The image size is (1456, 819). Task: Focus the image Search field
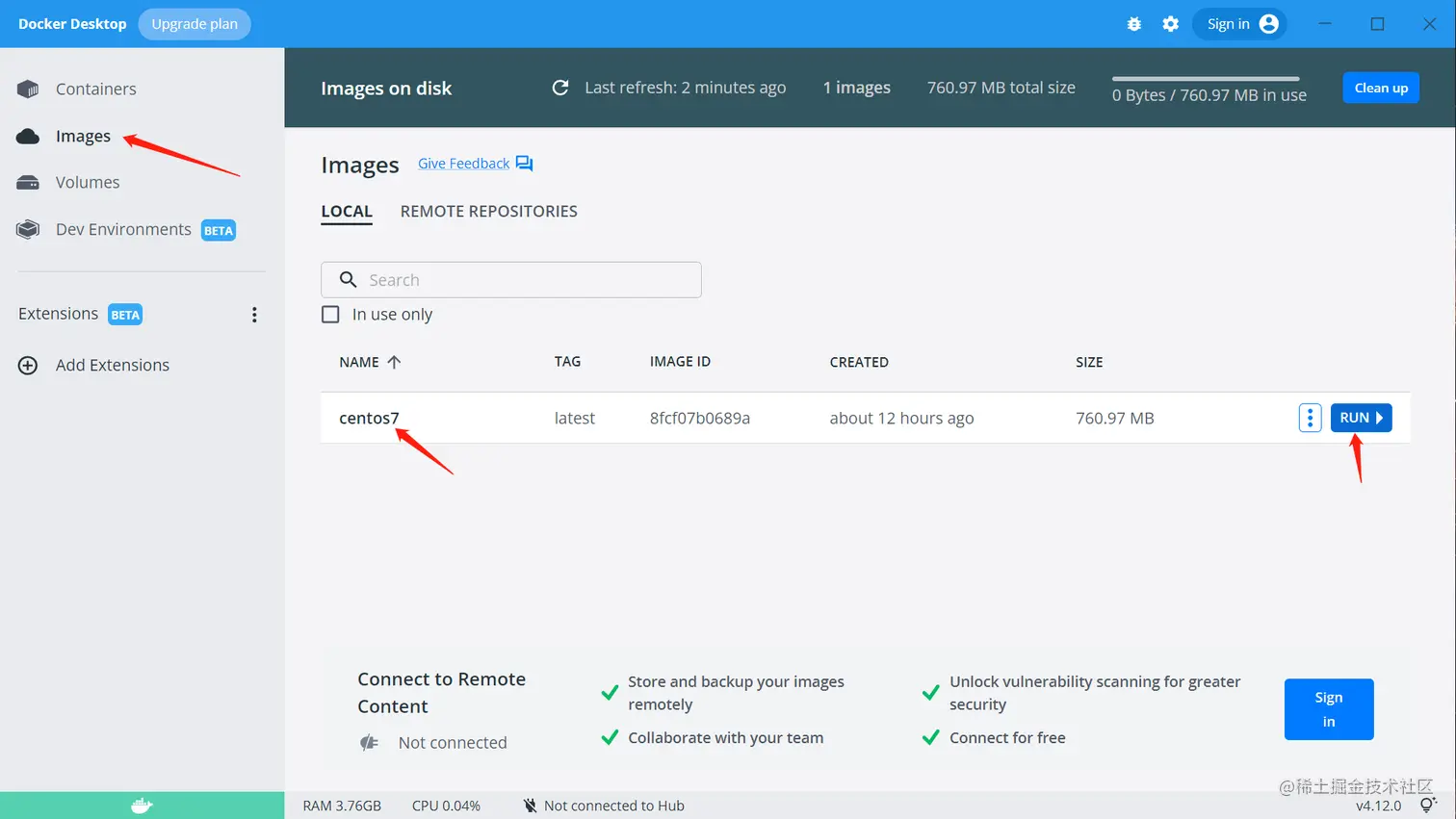(x=511, y=279)
